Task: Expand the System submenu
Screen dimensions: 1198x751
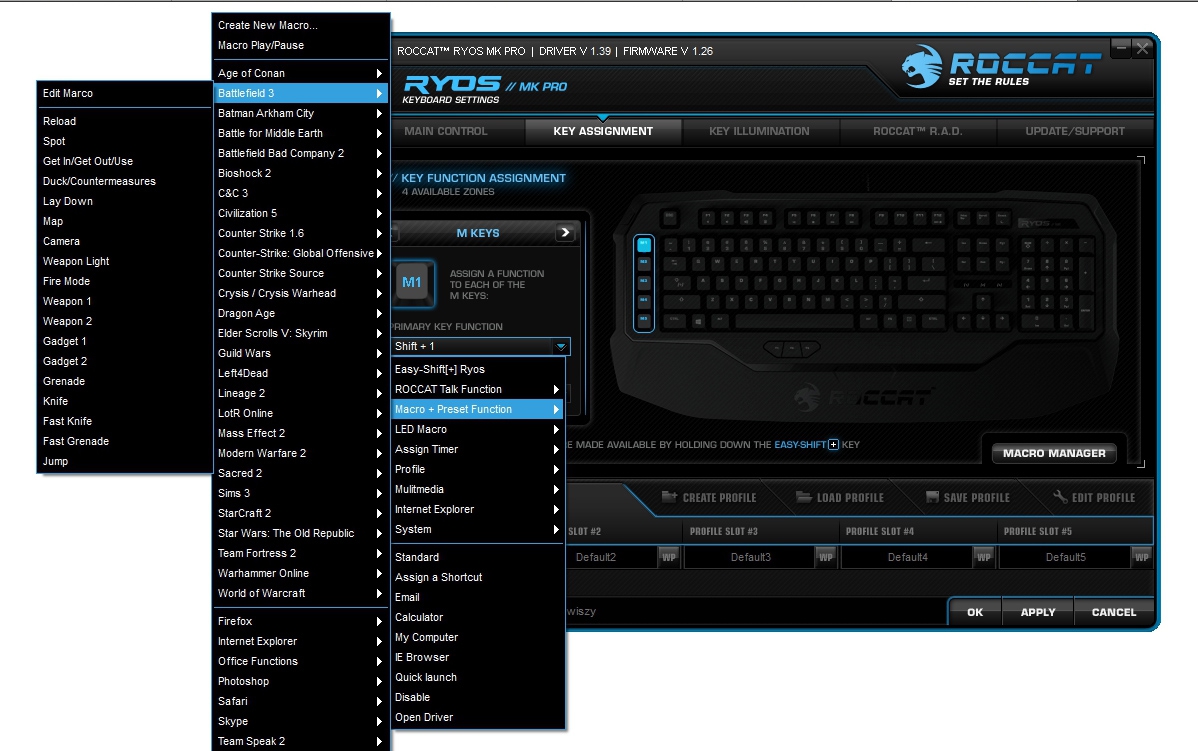Action: (x=478, y=529)
